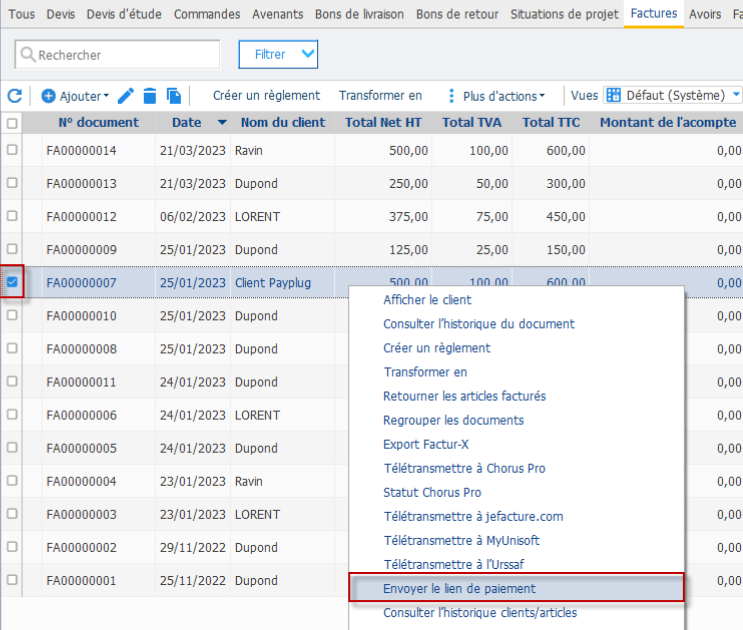Toggle the select-all header checkbox
Viewport: 743px width, 630px height.
12,124
